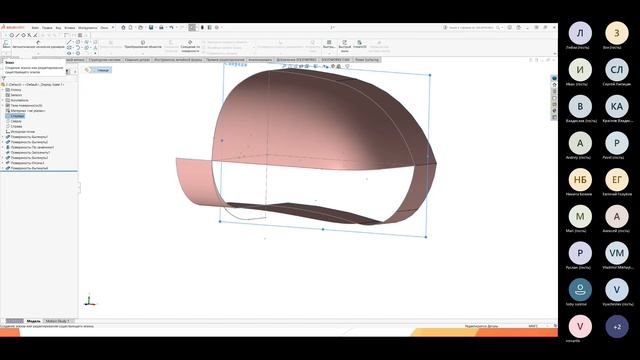Expand the Тела поверхности(9) folder
This screenshot has height=360, width=640.
(3, 105)
